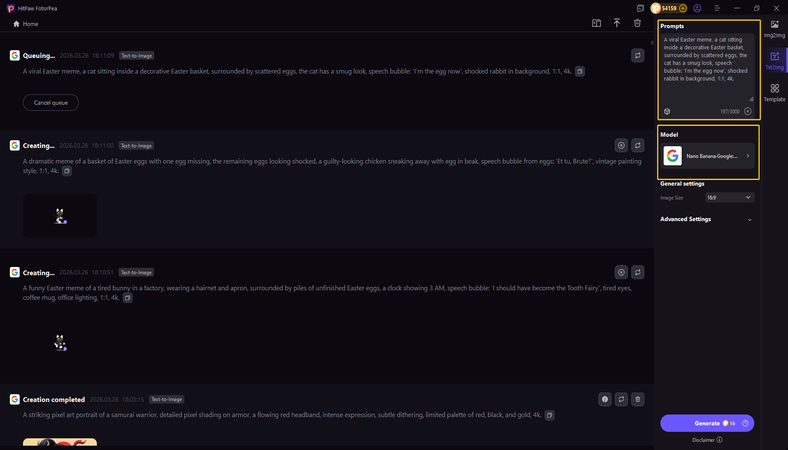Delete the completed samurai pixel art task
The image size is (788, 450).
[637, 399]
